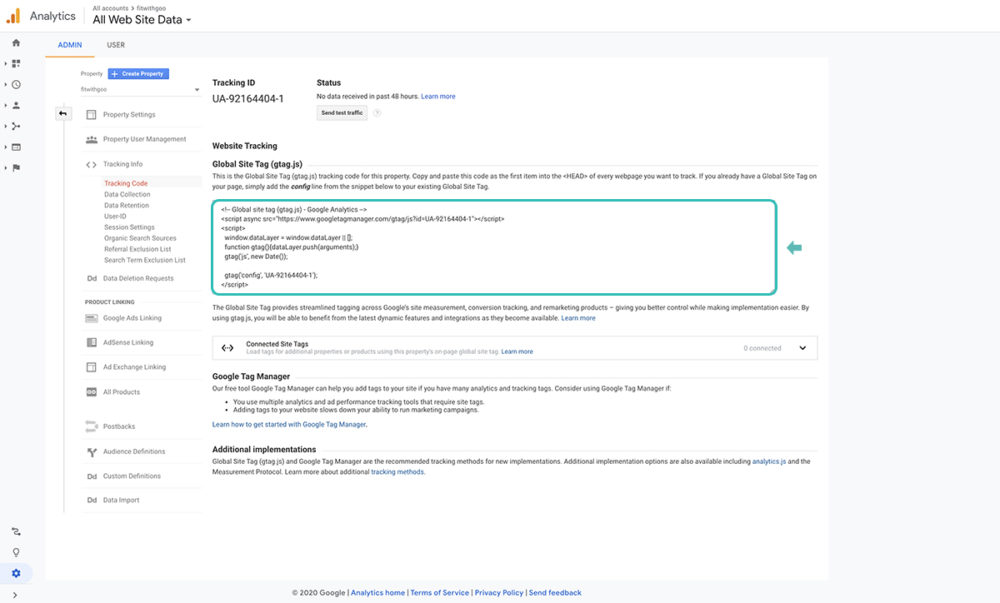
Task: Click the All accounts breadcrumb text
Action: [110, 8]
